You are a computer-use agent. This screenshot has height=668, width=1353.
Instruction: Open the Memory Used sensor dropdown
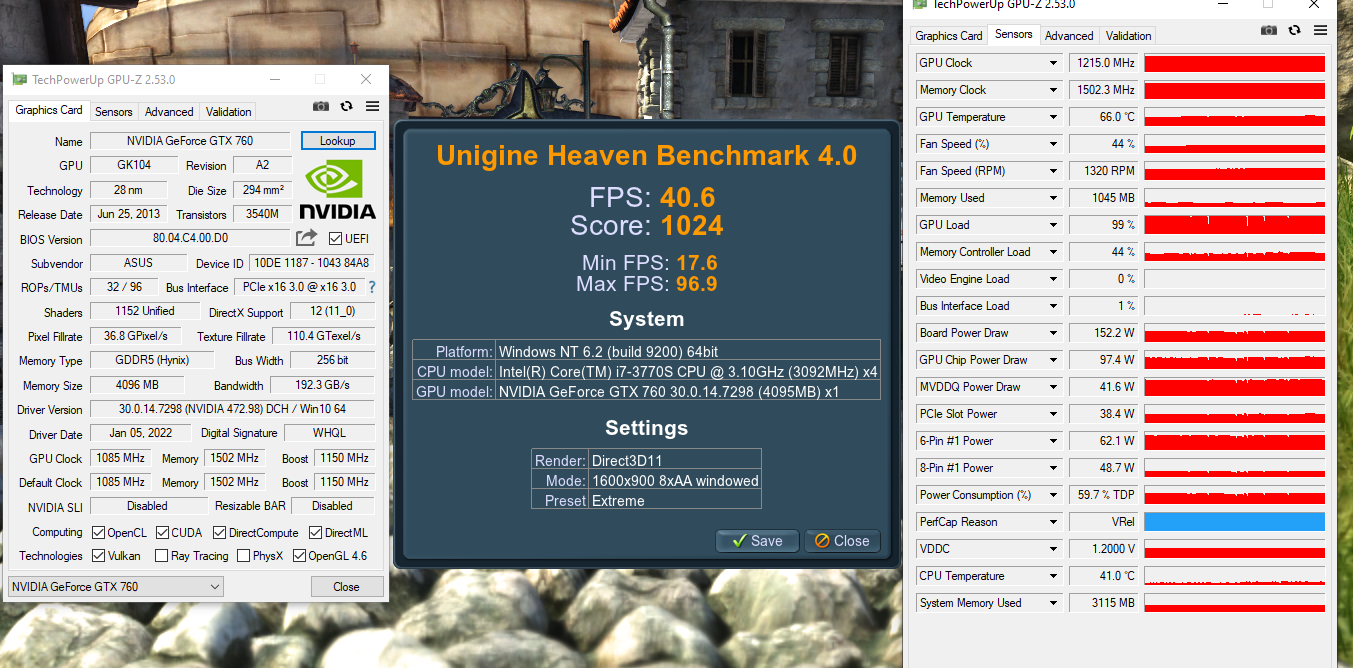point(1053,198)
